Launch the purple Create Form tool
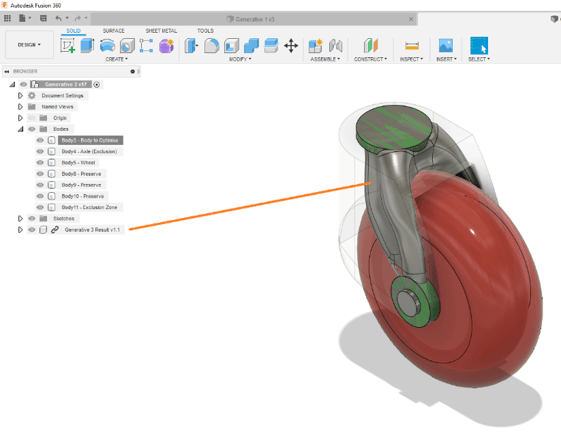This screenshot has height=436, width=561. (166, 46)
